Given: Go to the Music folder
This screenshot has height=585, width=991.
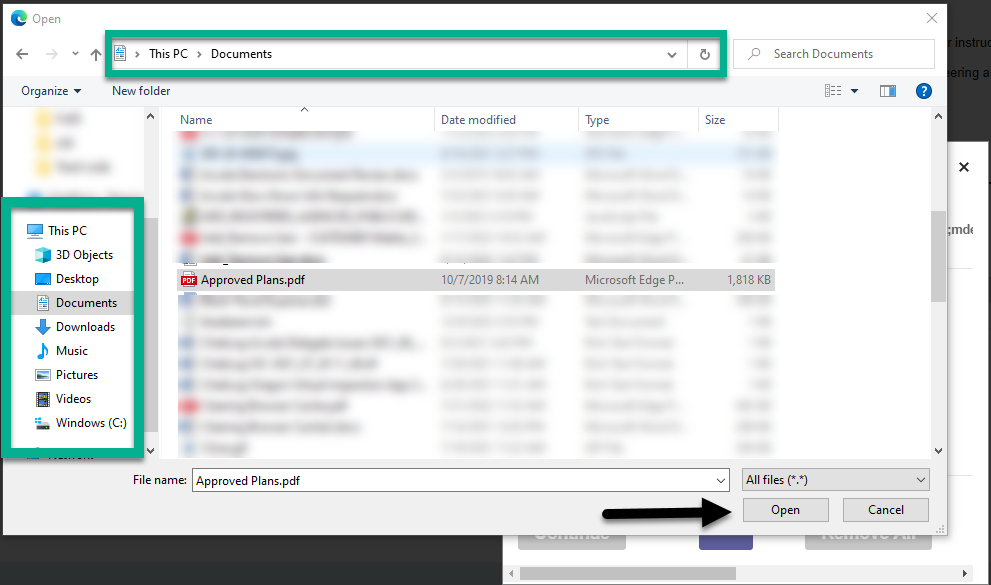Looking at the screenshot, I should pyautogui.click(x=71, y=351).
